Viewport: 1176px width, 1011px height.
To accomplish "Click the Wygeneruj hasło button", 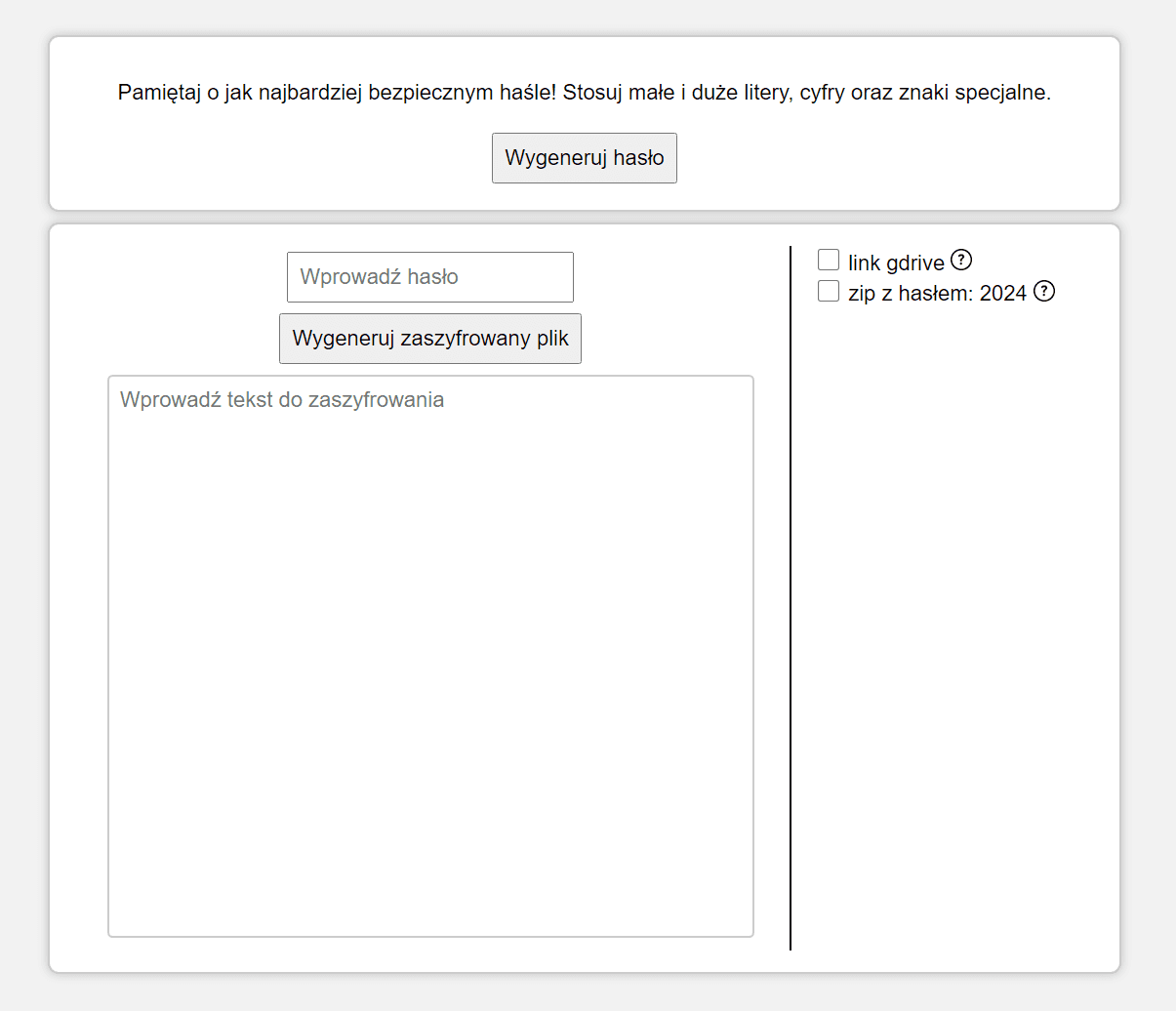I will pos(584,158).
